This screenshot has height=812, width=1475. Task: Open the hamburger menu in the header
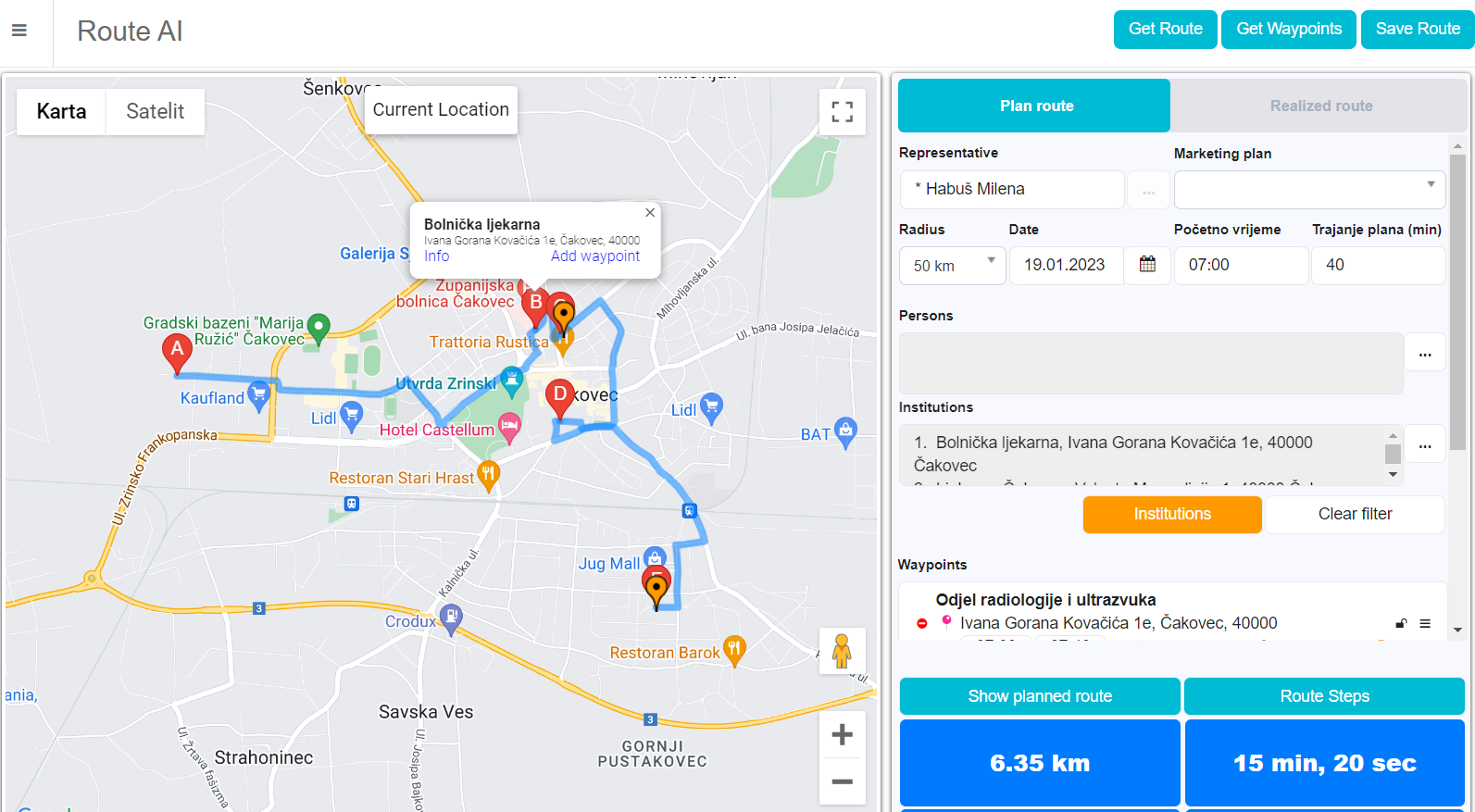tap(19, 31)
